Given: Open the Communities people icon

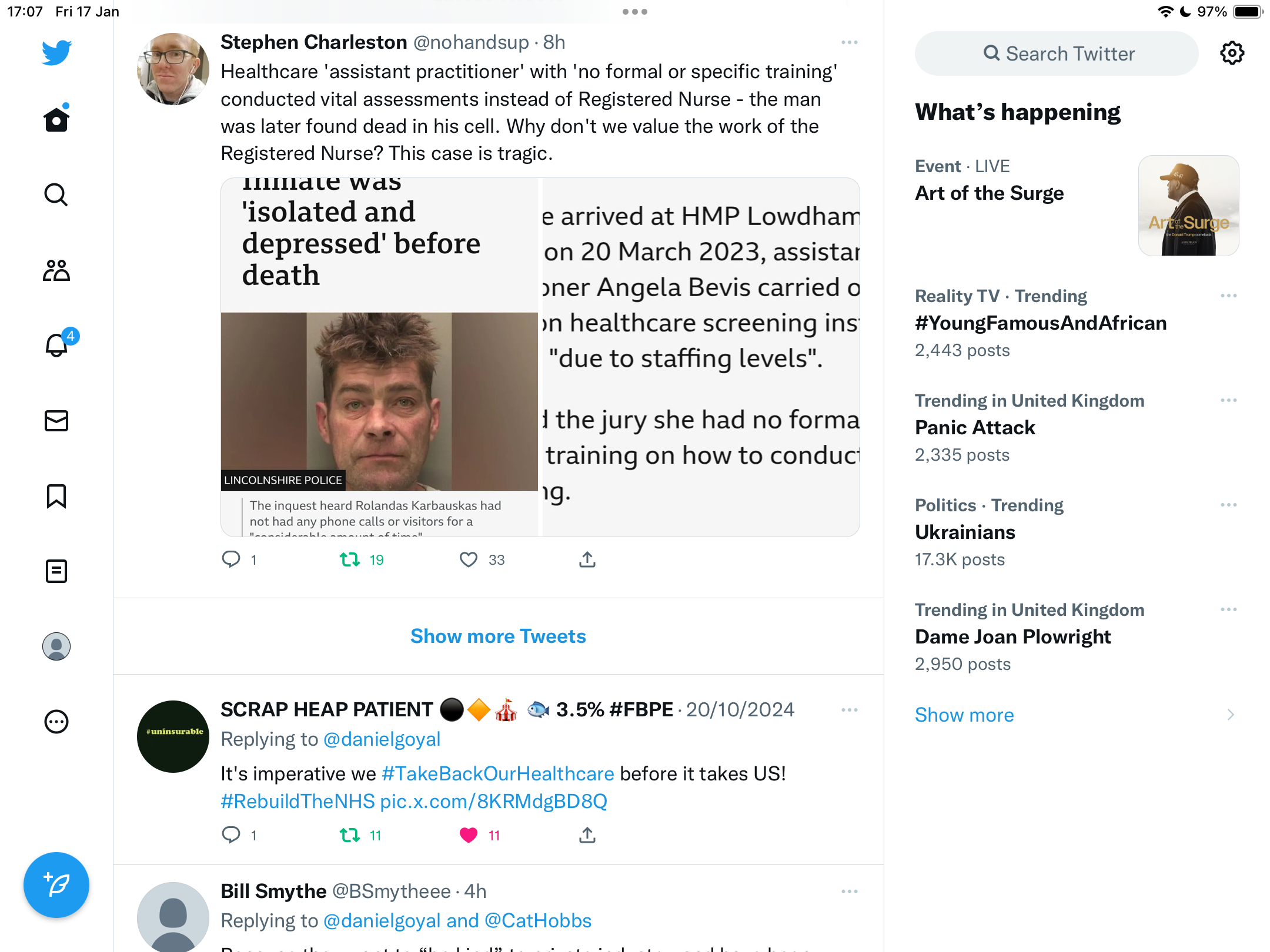Looking at the screenshot, I should tap(56, 270).
